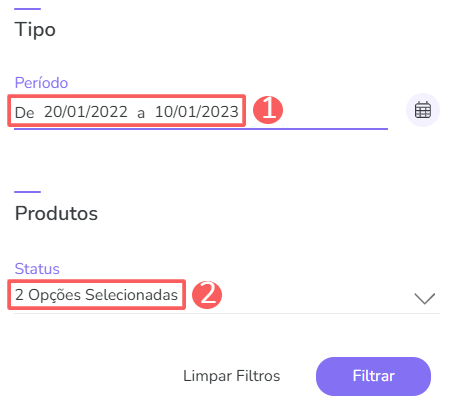The width and height of the screenshot is (452, 410).
Task: Click the year 2023 in end date
Action: [220, 112]
